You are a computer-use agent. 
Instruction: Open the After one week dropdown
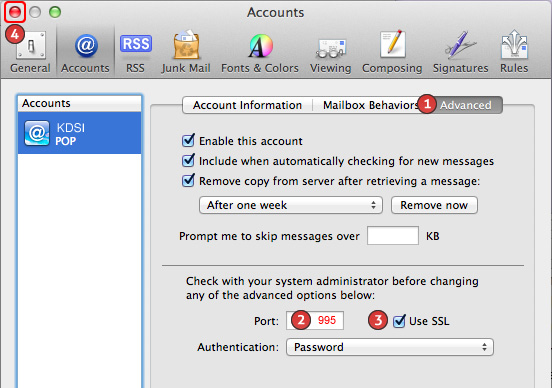pos(291,205)
